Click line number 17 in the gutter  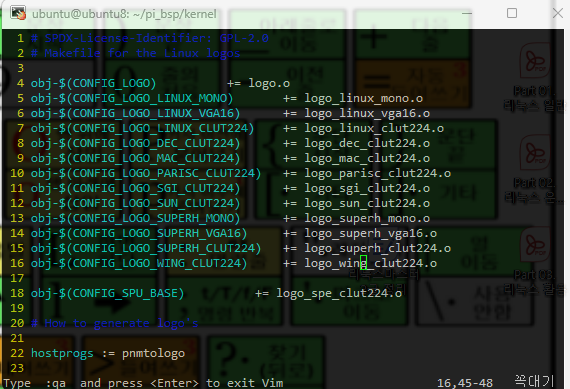(17, 278)
